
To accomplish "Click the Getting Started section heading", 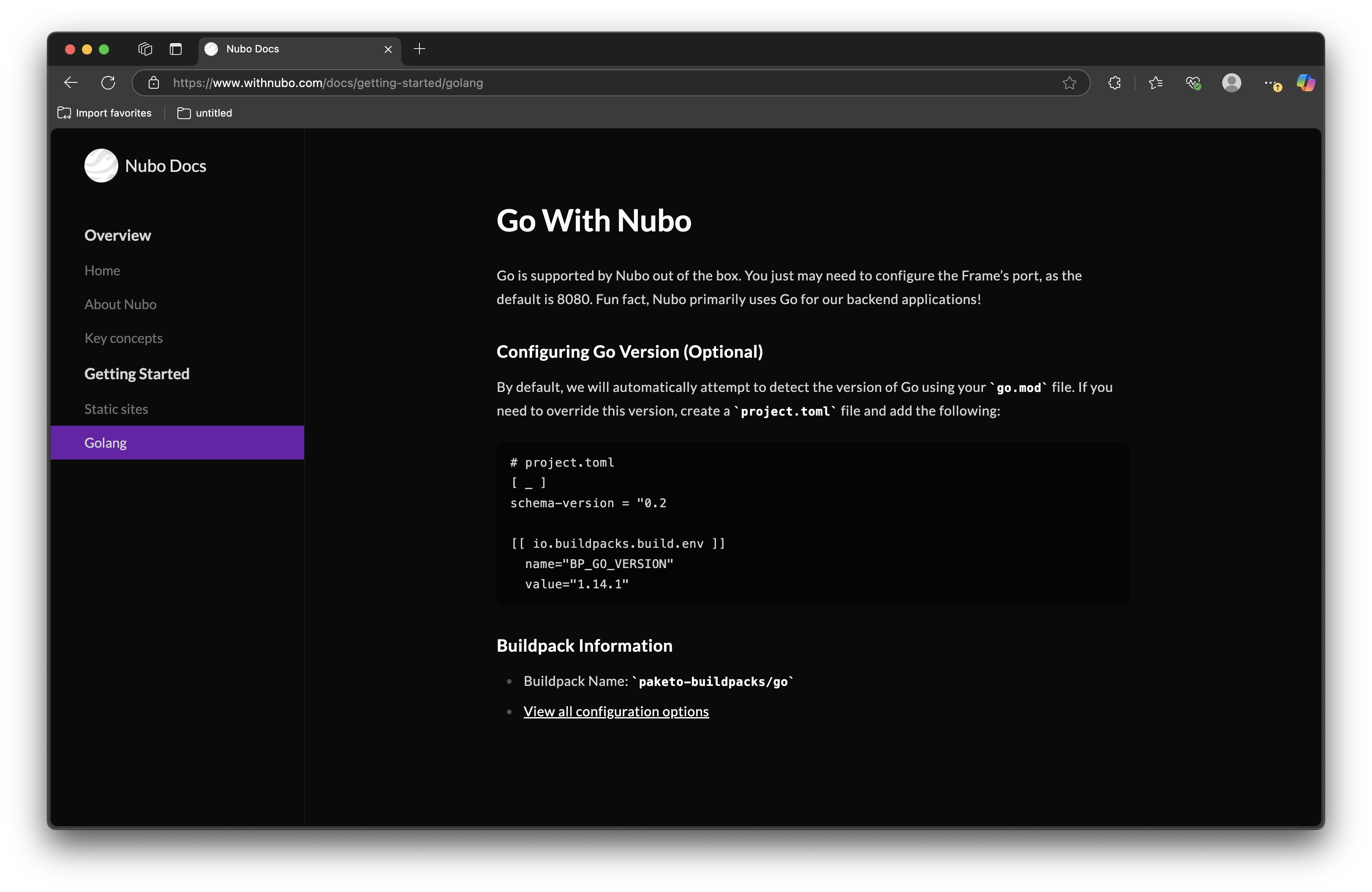I will click(136, 374).
